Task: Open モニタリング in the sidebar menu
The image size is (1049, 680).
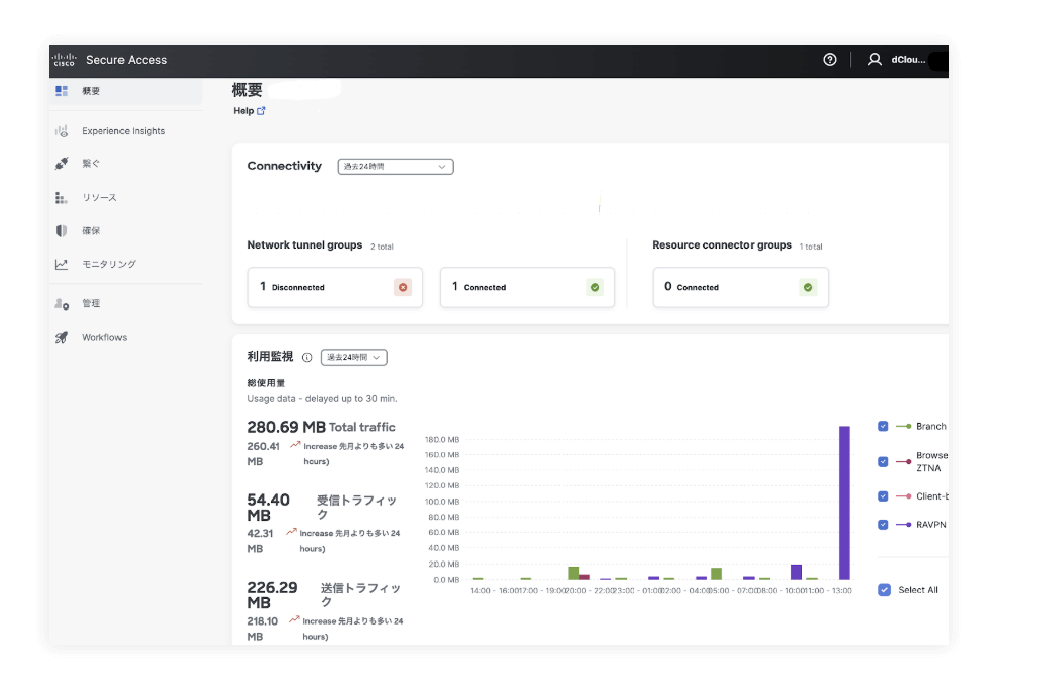Action: 108,265
